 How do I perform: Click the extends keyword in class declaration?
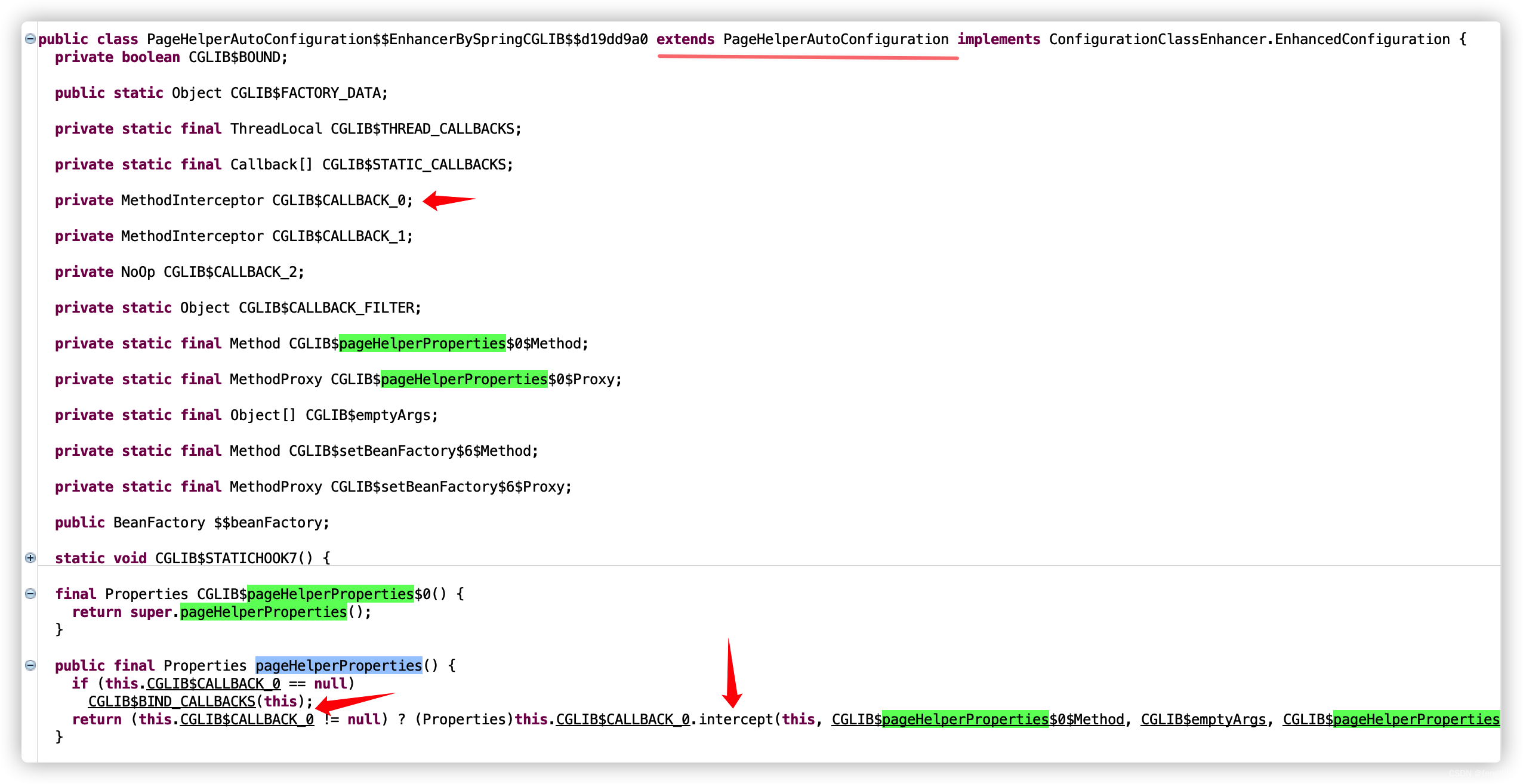pyautogui.click(x=685, y=39)
